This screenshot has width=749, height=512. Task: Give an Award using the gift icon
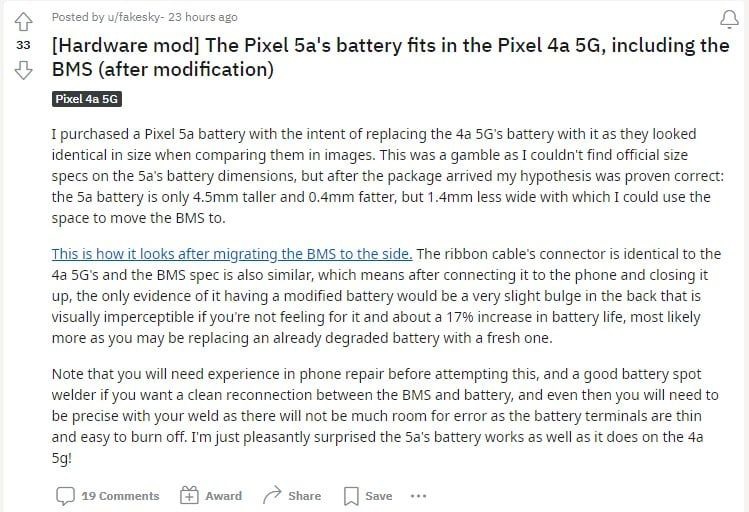point(189,495)
